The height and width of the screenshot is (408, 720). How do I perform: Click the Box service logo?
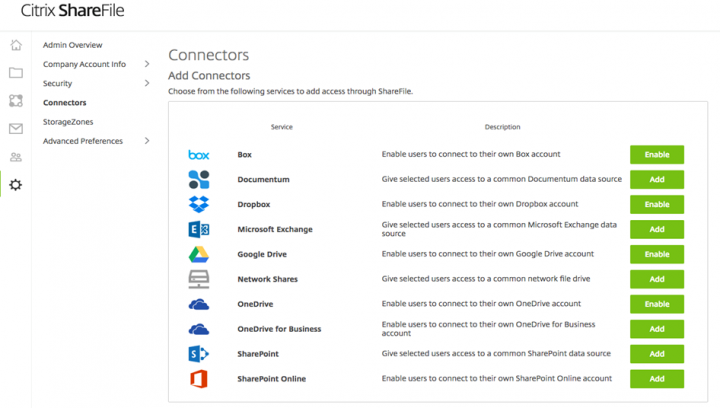pyautogui.click(x=199, y=155)
